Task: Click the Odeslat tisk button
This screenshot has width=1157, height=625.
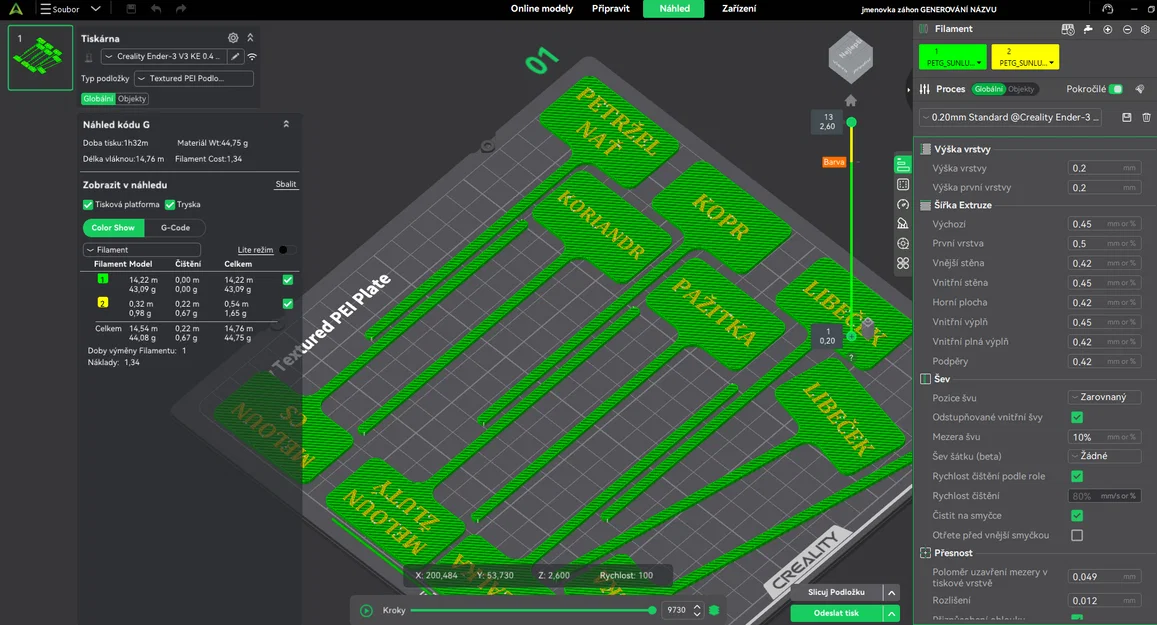Action: click(x=836, y=613)
